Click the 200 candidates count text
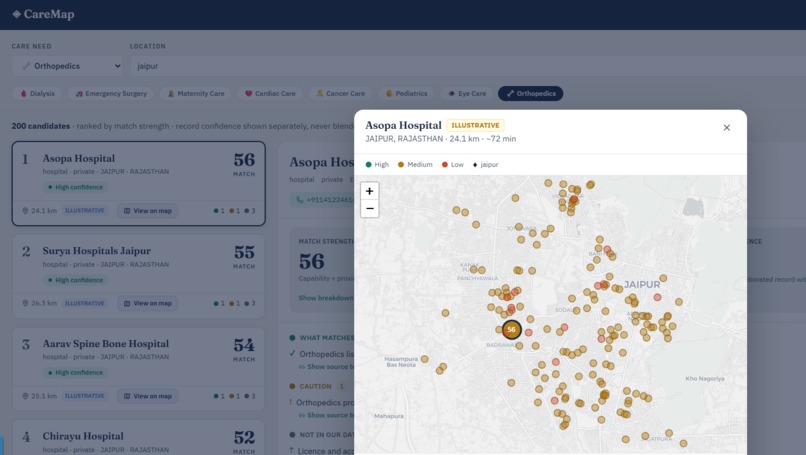 (41, 126)
